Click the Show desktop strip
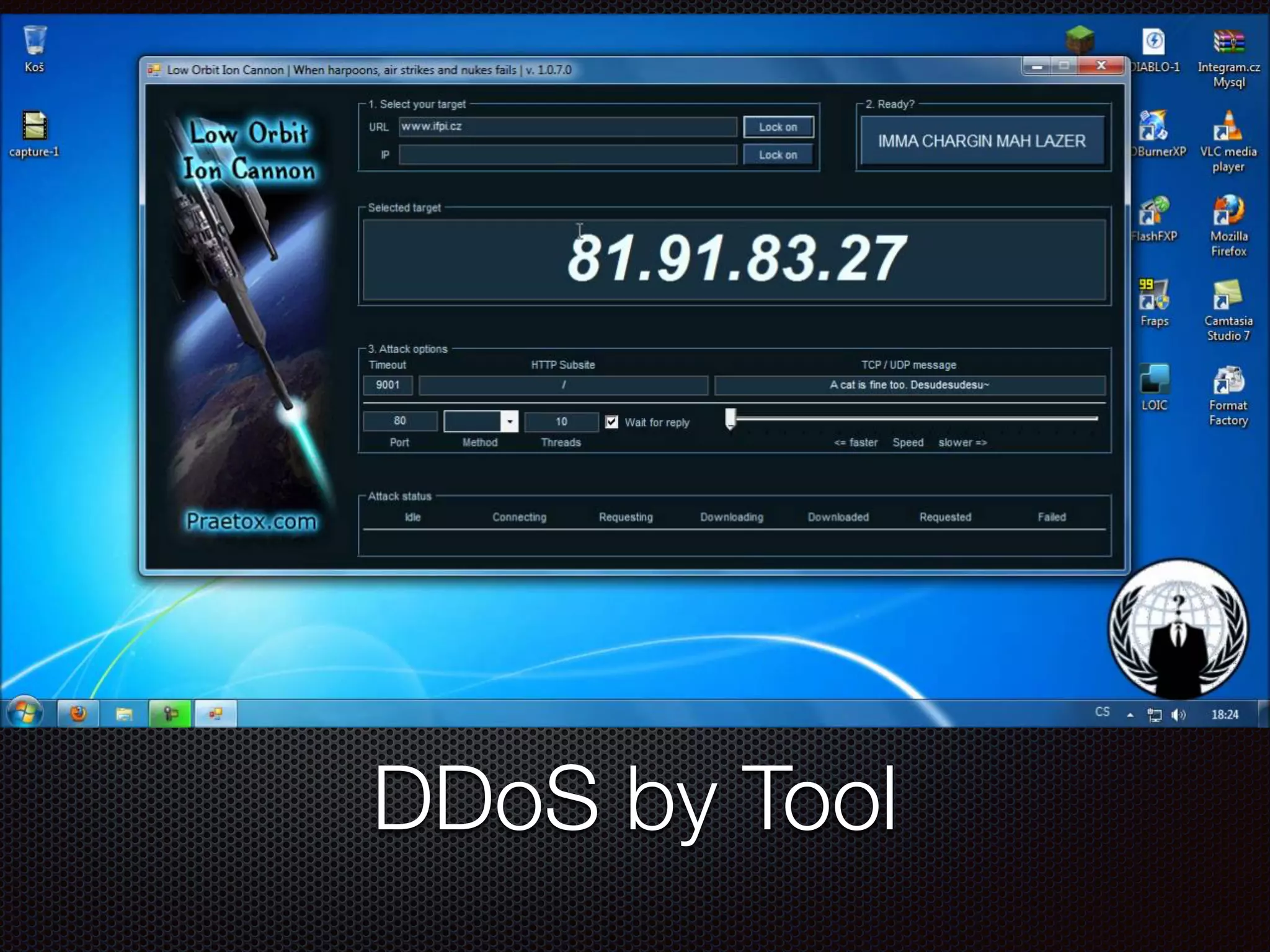 coord(1263,714)
